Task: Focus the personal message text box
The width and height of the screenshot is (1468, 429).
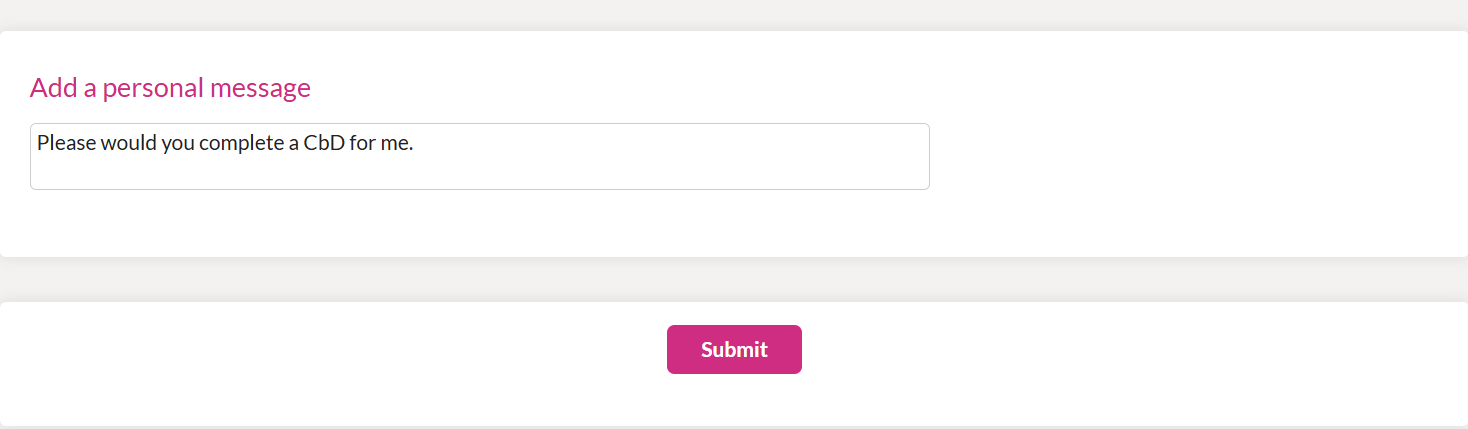Action: [480, 156]
